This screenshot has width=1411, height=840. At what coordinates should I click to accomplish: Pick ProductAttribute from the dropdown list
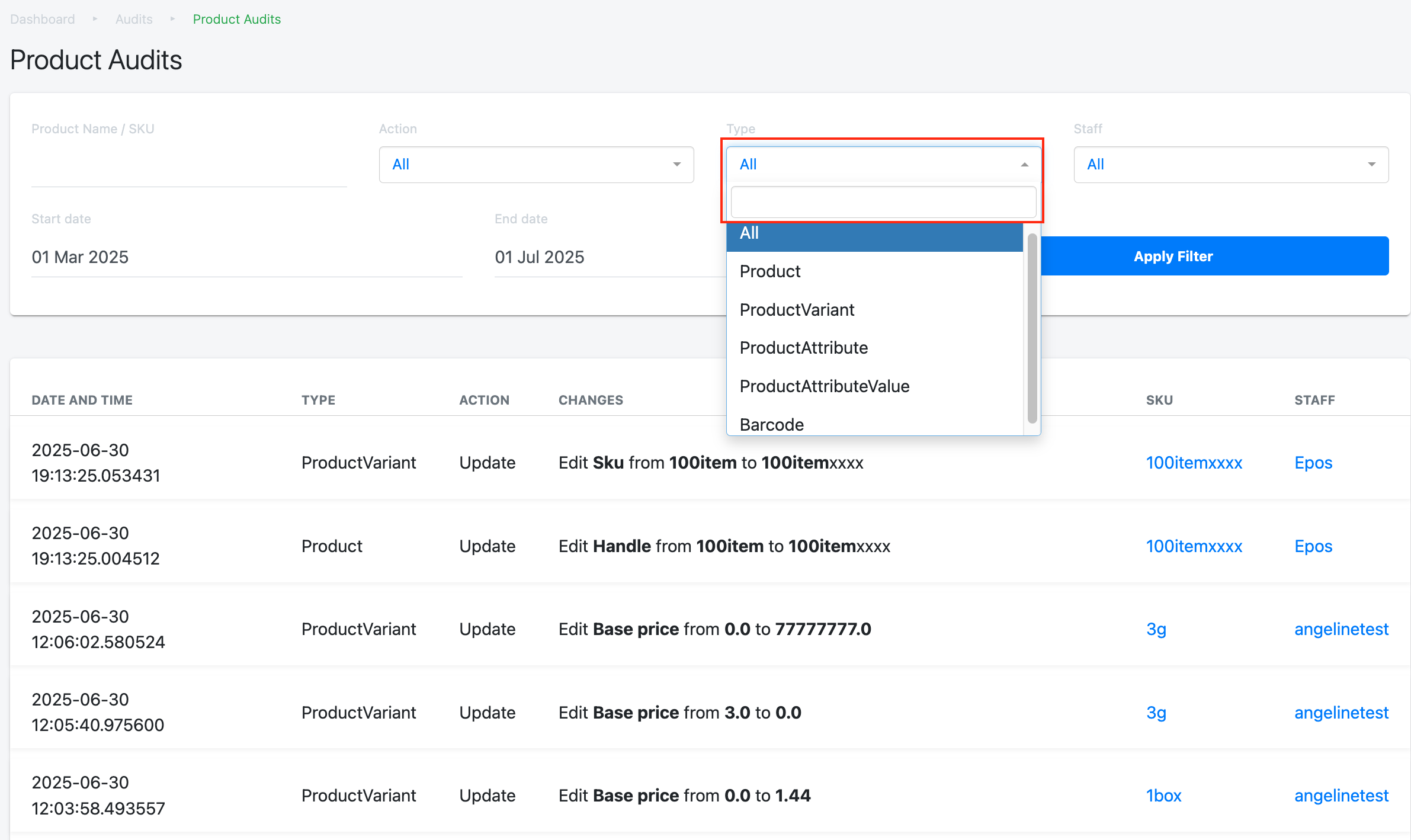pos(804,348)
